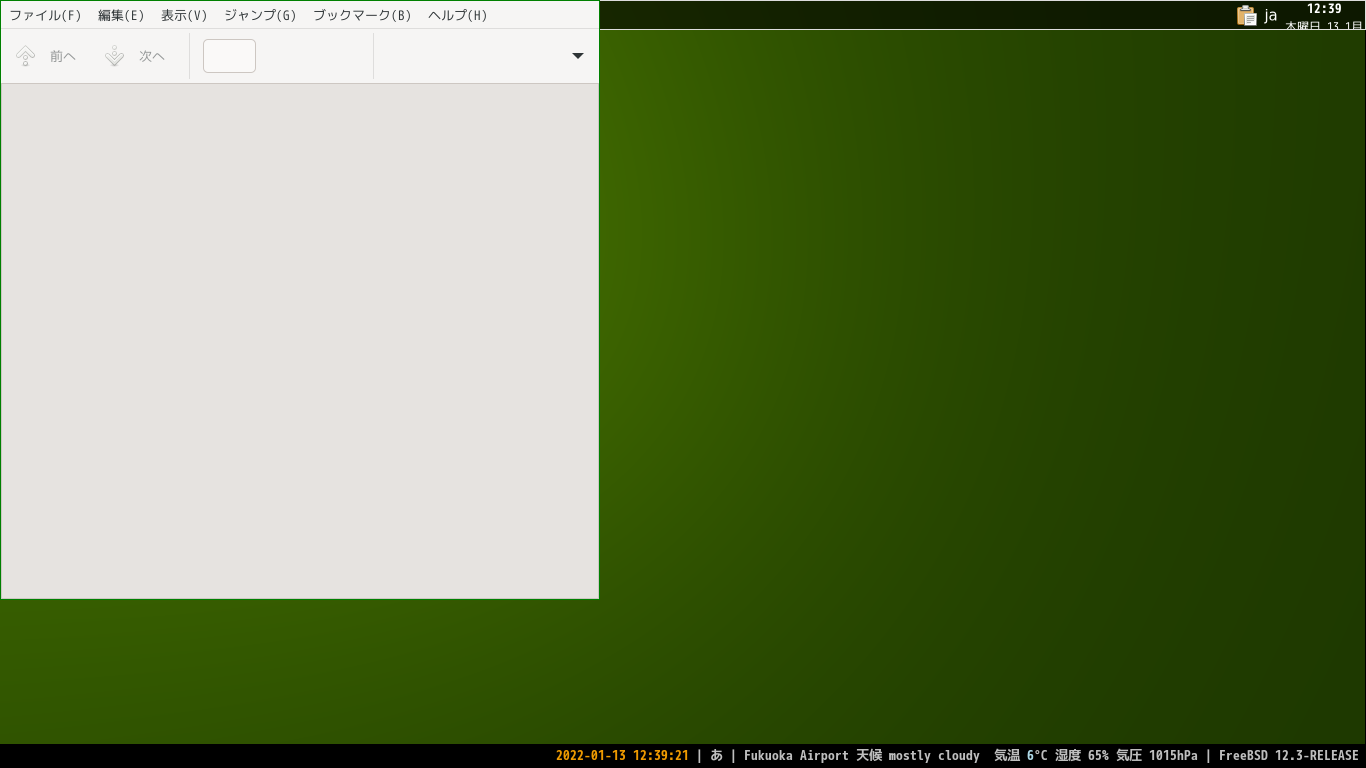Open the ジャンプ(G) menu
1366x768 pixels.
click(x=260, y=15)
